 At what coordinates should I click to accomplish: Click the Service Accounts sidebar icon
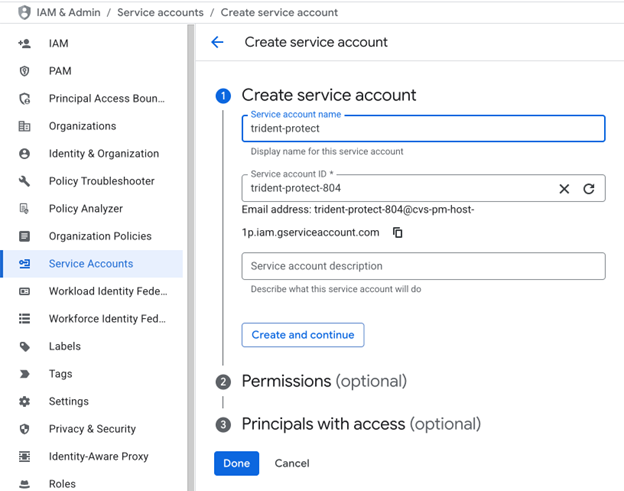tap(24, 264)
